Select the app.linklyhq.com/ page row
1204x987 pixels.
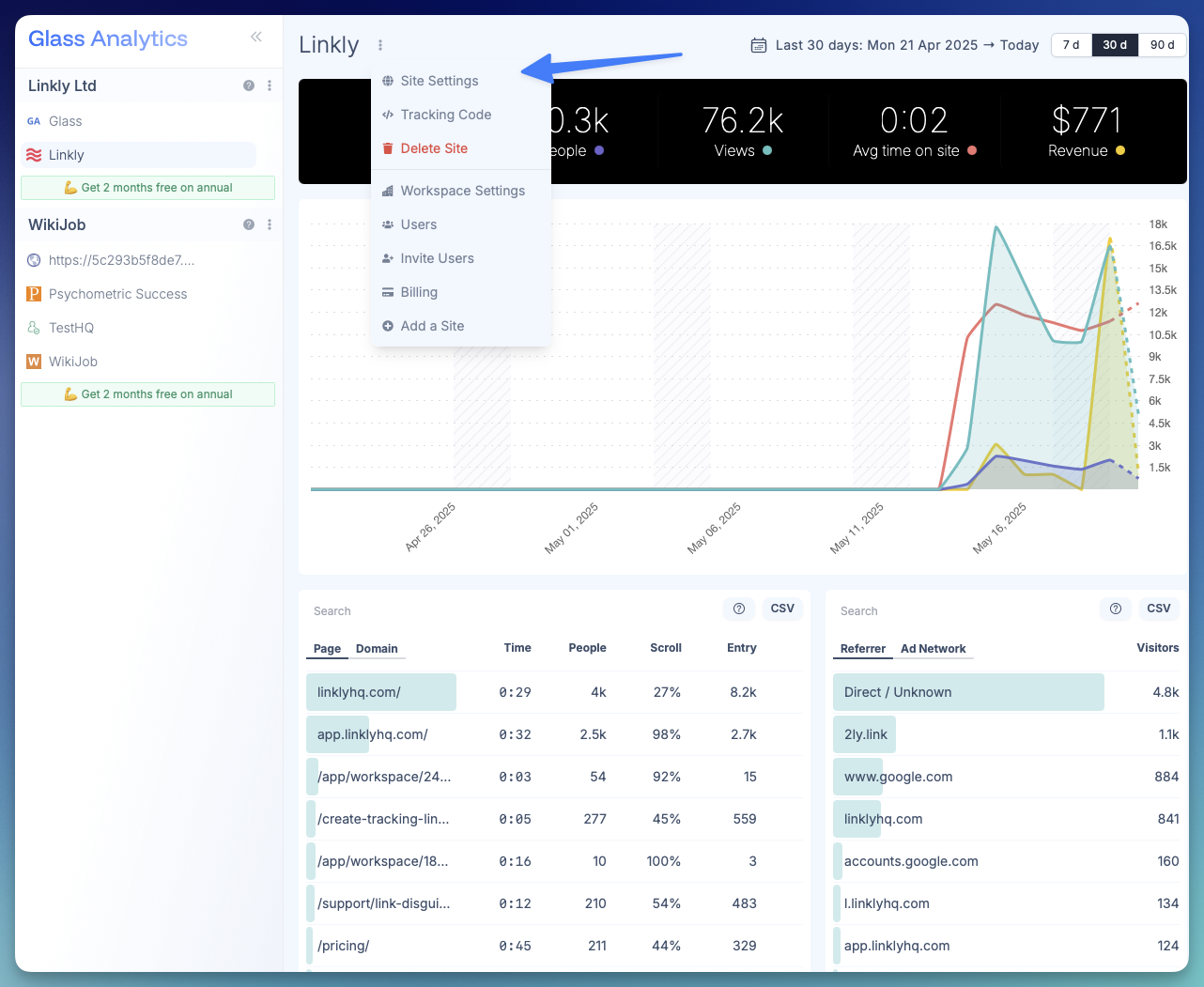(554, 734)
